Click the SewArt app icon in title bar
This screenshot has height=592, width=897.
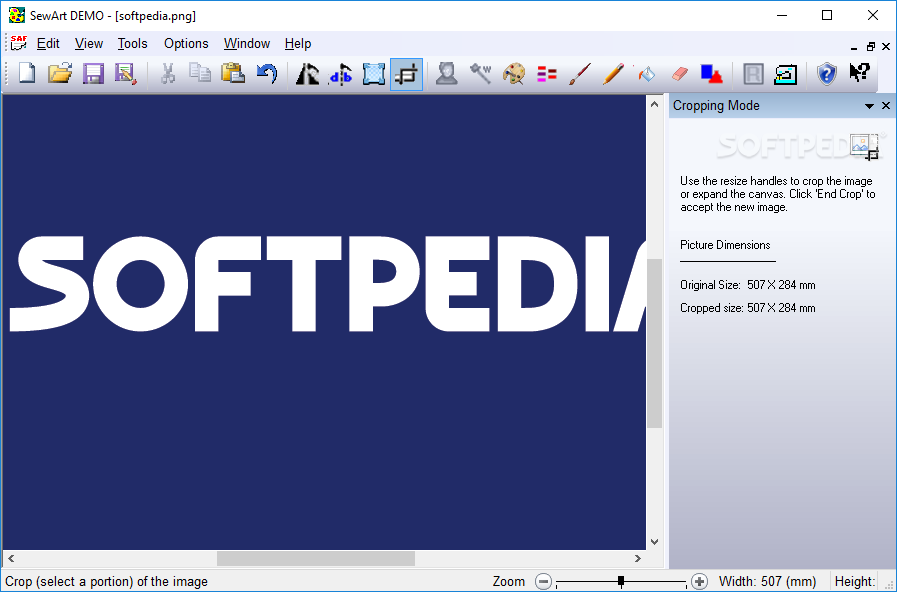coord(17,15)
